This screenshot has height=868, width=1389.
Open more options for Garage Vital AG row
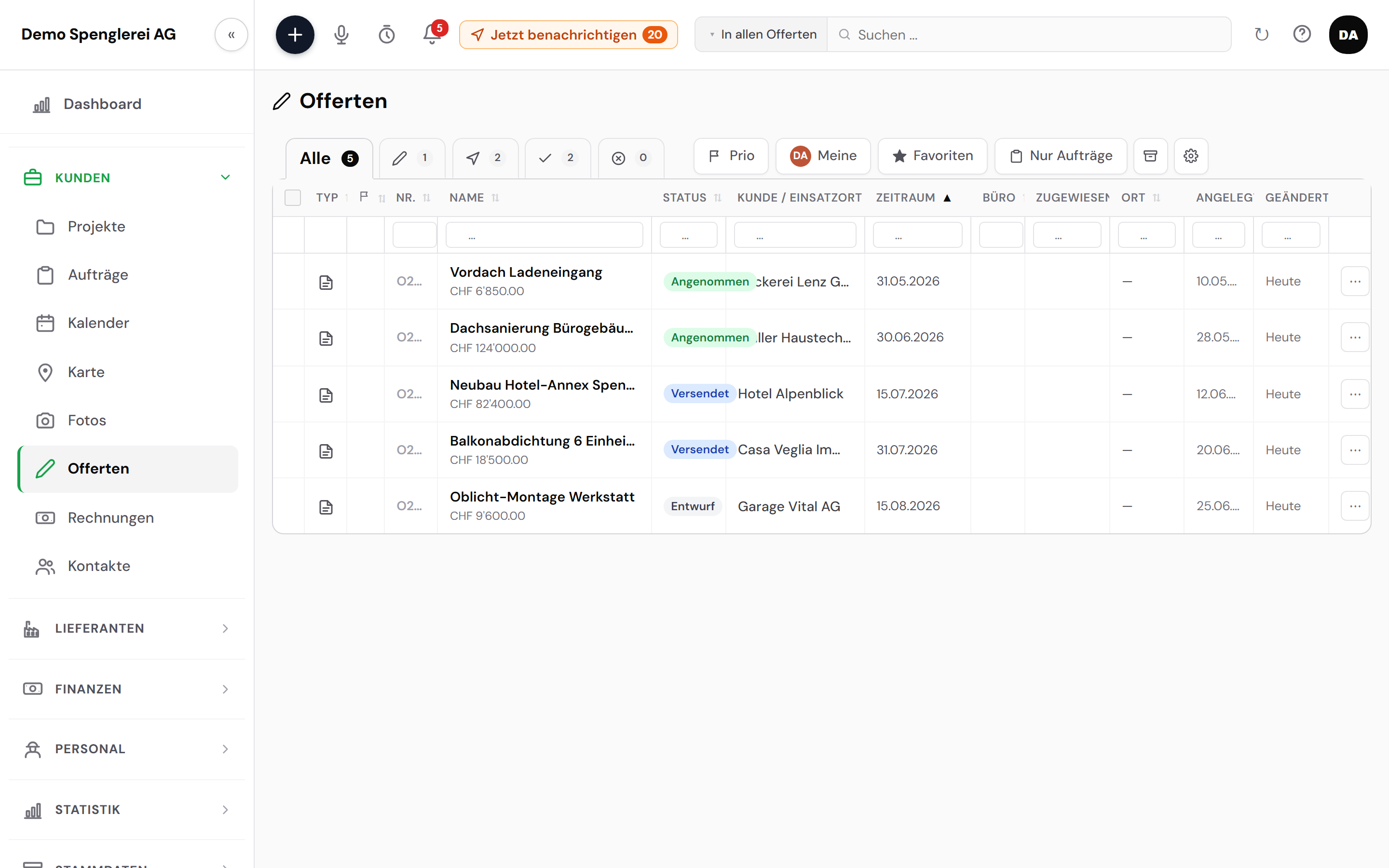(1355, 506)
